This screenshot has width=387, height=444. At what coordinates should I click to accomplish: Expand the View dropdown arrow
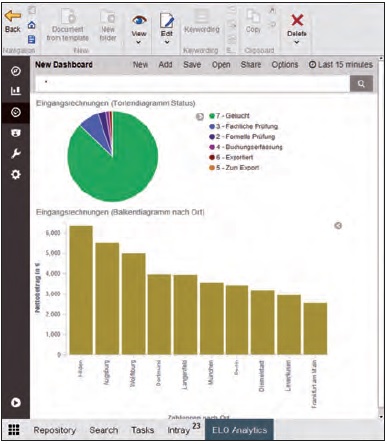(x=138, y=42)
